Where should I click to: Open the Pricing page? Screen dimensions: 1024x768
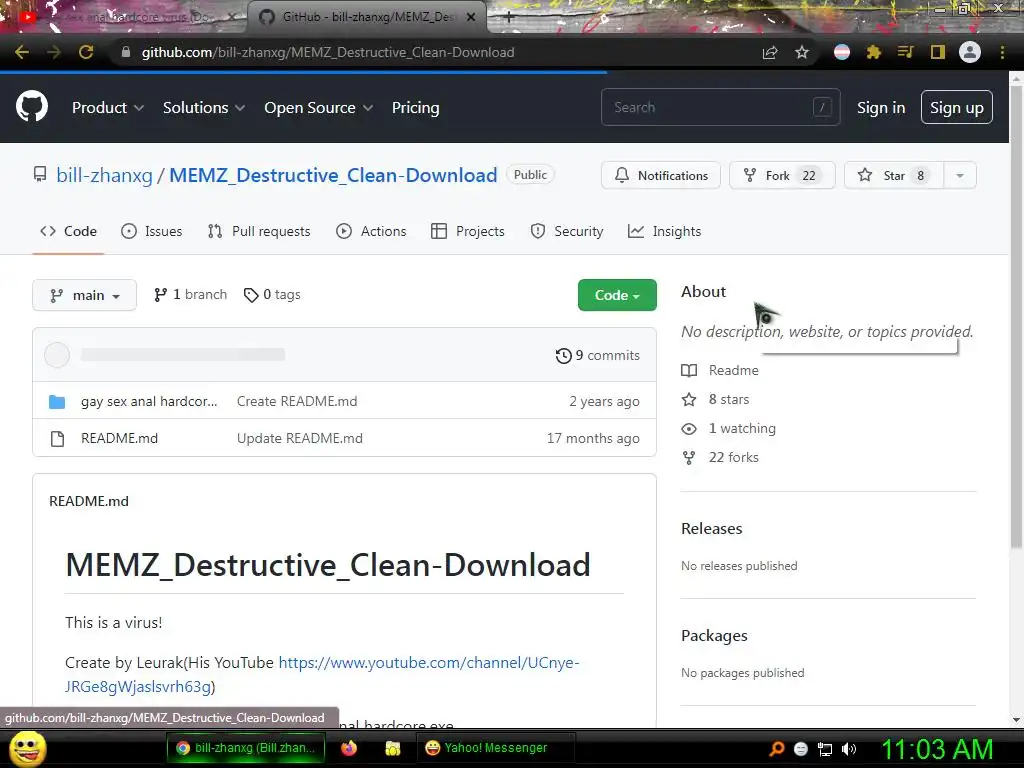pos(415,108)
